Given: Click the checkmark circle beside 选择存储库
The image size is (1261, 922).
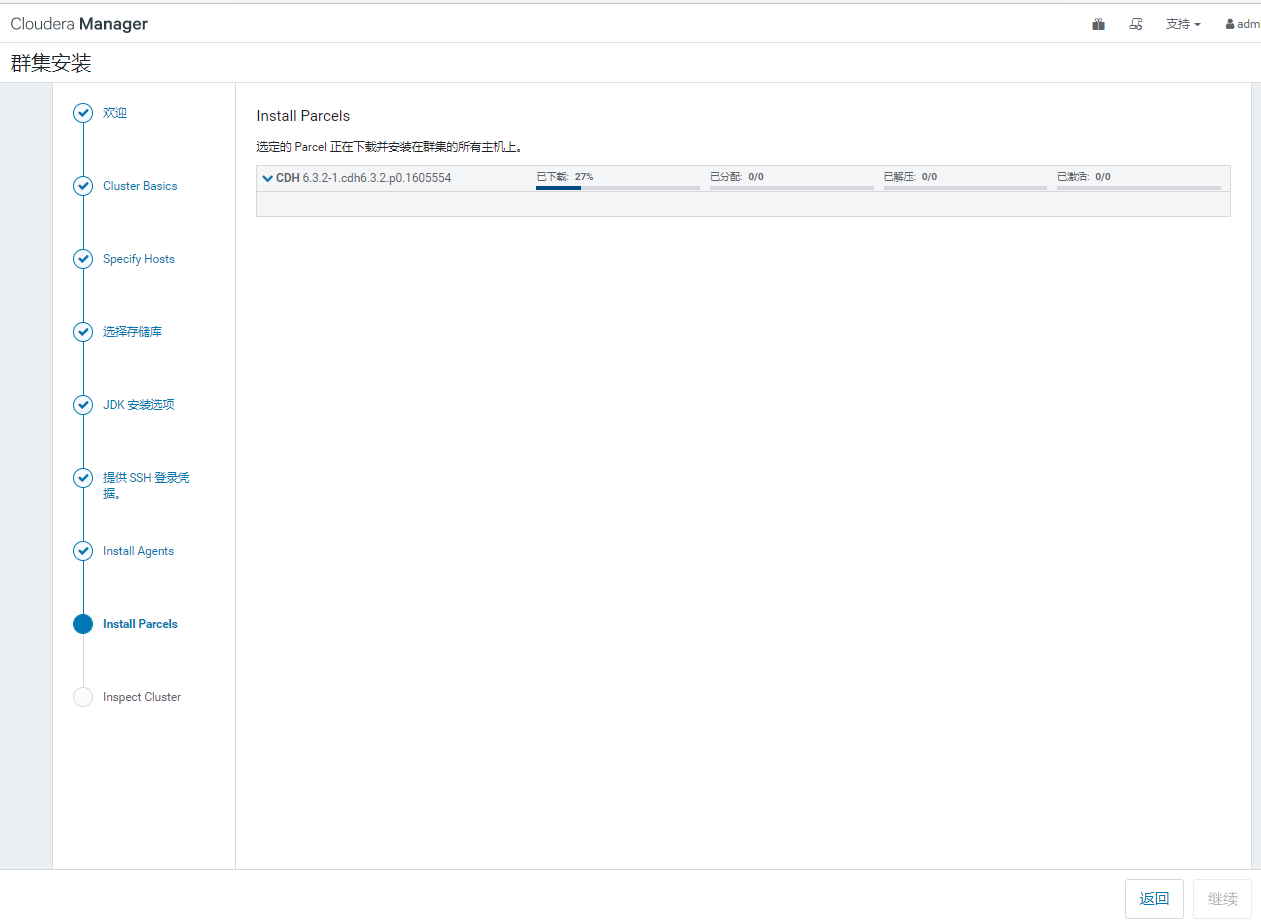Looking at the screenshot, I should tap(83, 332).
